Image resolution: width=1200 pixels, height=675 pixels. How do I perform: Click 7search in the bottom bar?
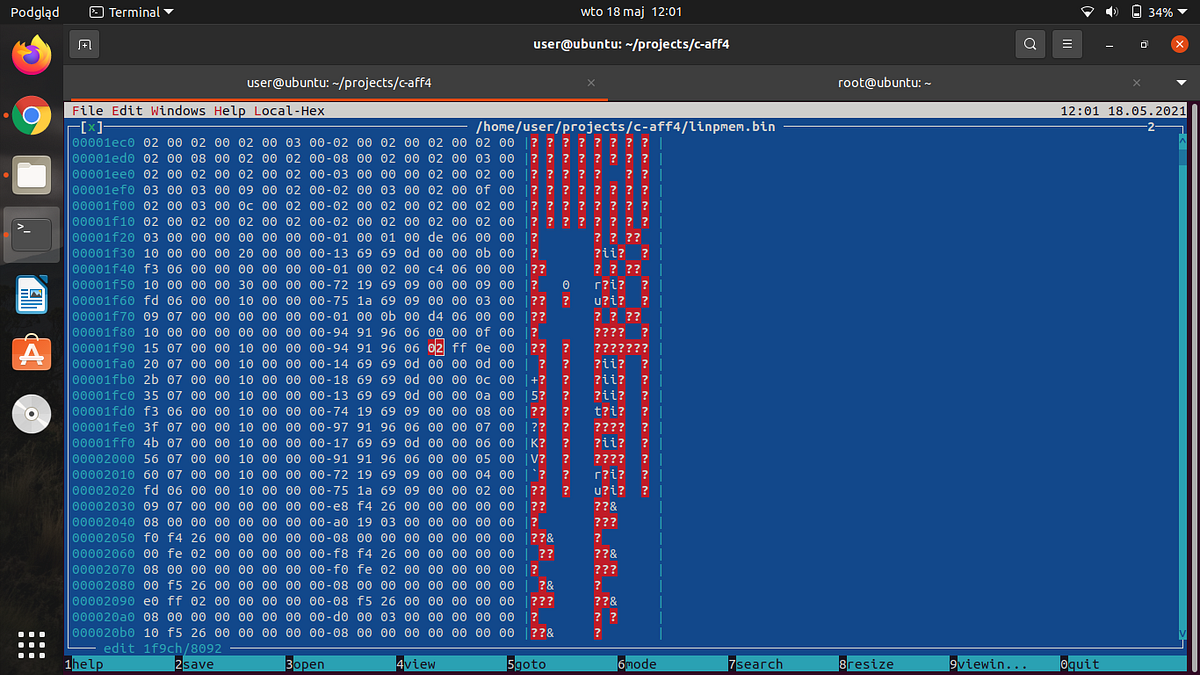click(756, 664)
